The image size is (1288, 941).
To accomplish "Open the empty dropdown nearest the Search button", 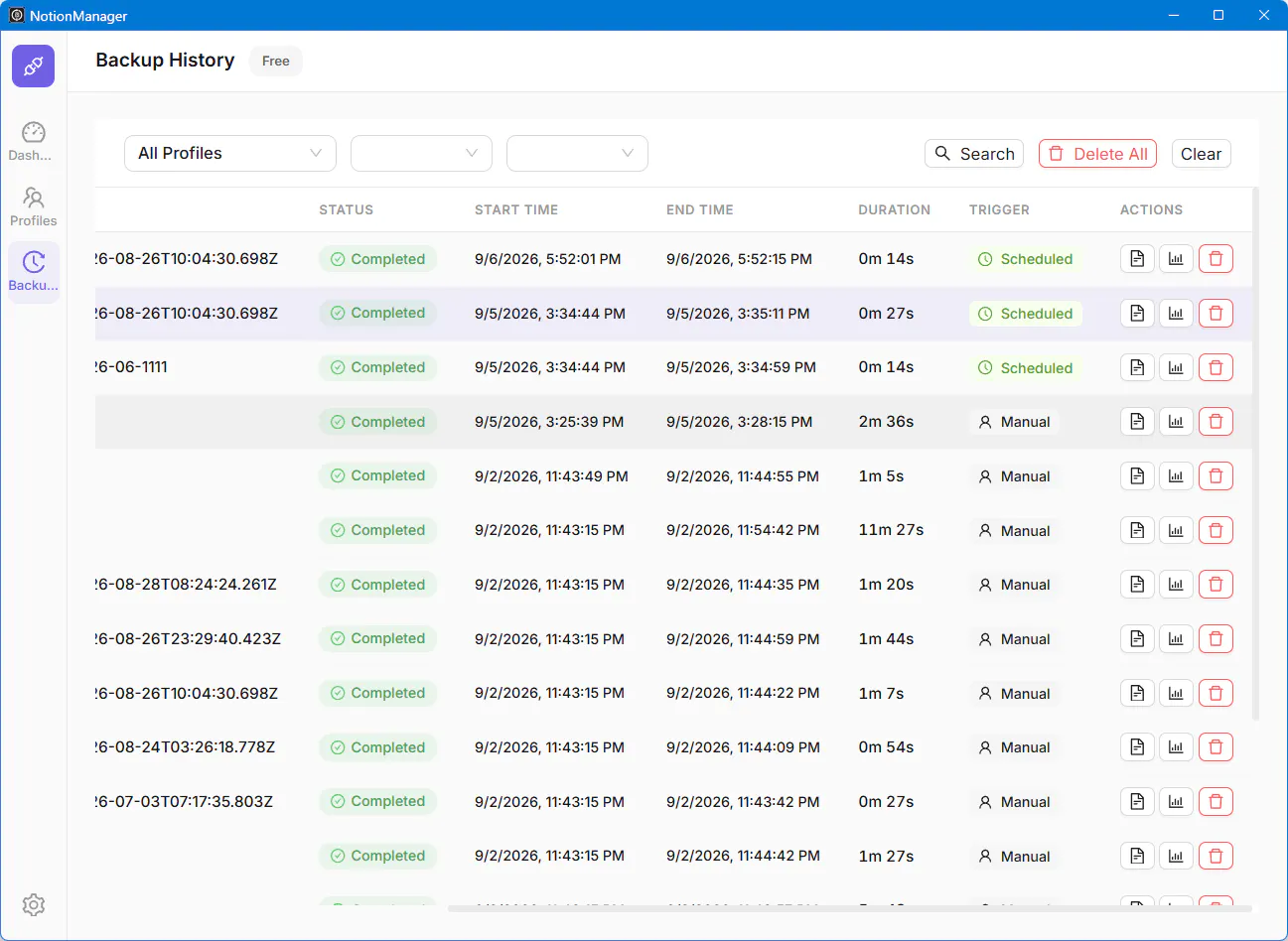I will point(577,153).
